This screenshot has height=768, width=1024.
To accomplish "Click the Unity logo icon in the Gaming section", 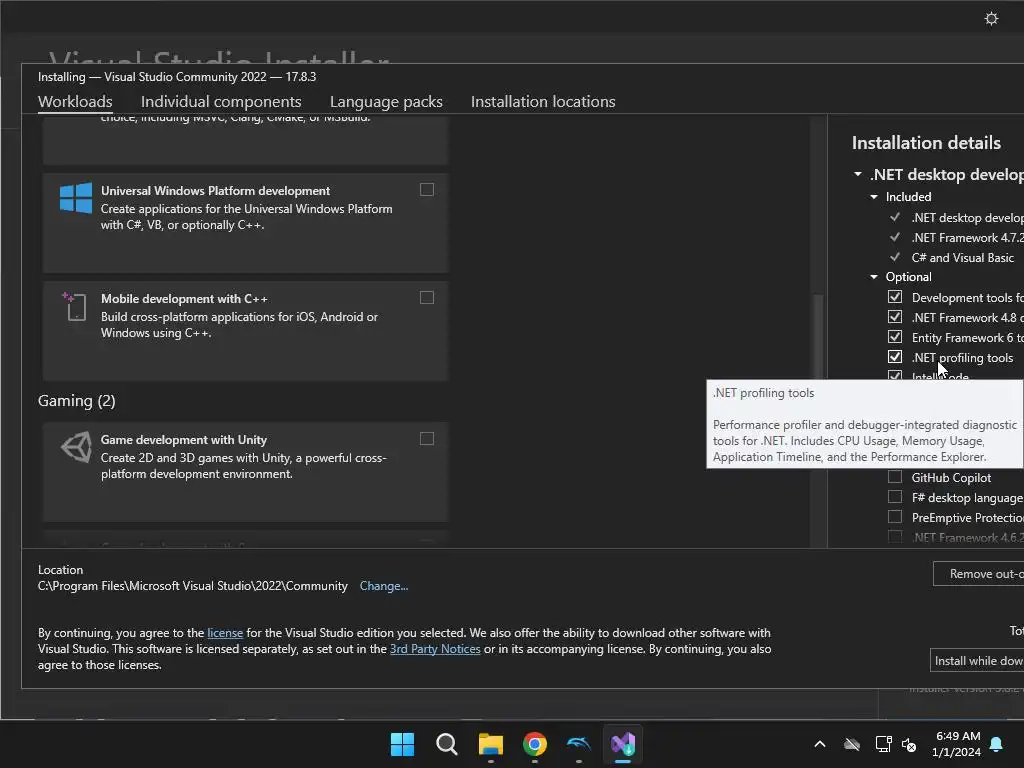I will [x=76, y=447].
